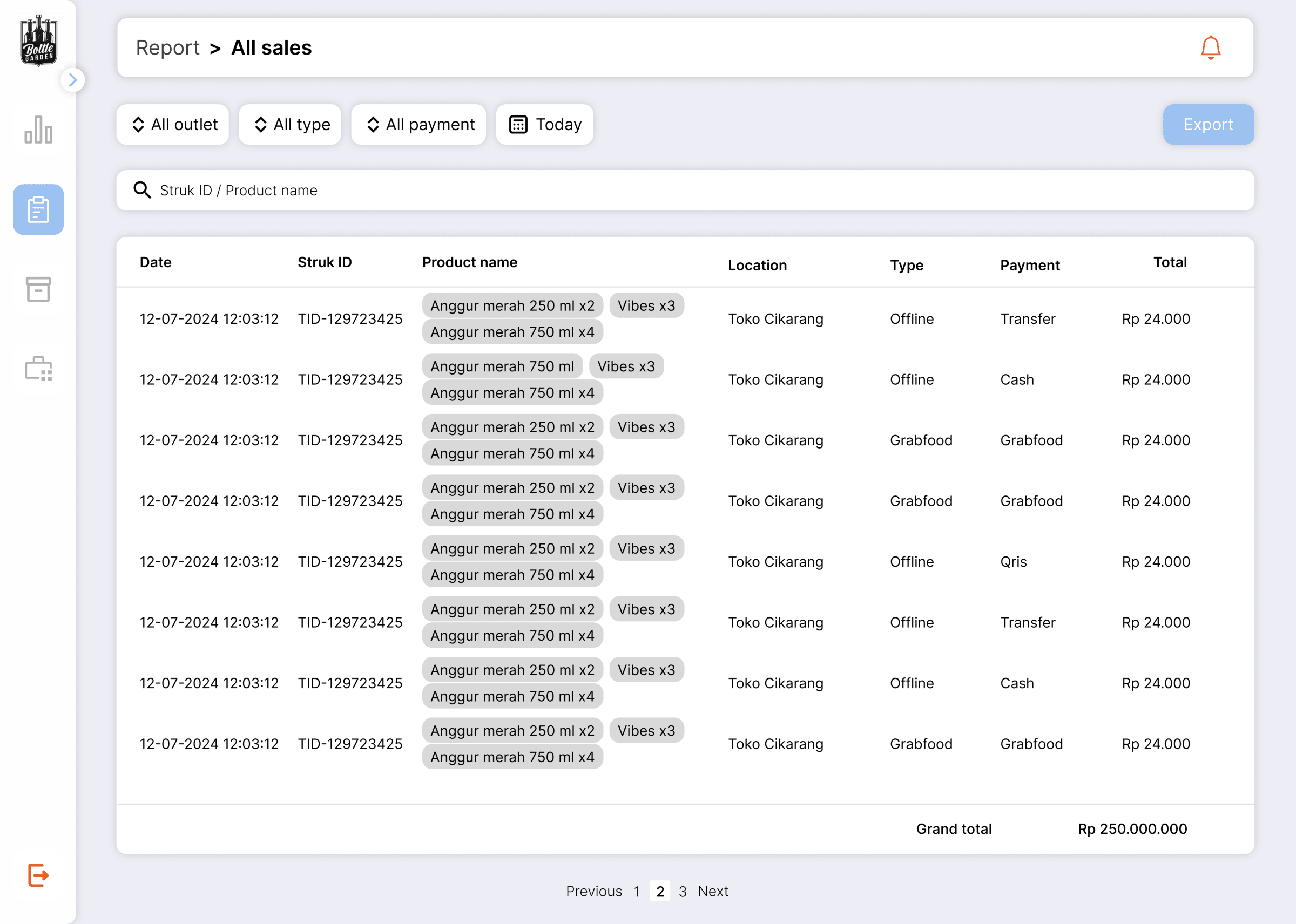Open the All type dropdown
This screenshot has width=1296, height=924.
pyautogui.click(x=291, y=125)
